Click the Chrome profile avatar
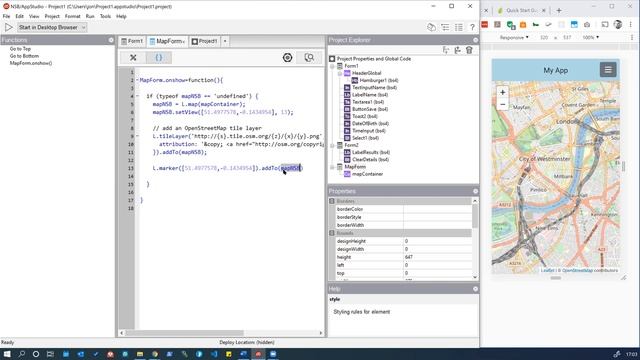Image resolution: width=640 pixels, height=360 pixels. point(618,25)
